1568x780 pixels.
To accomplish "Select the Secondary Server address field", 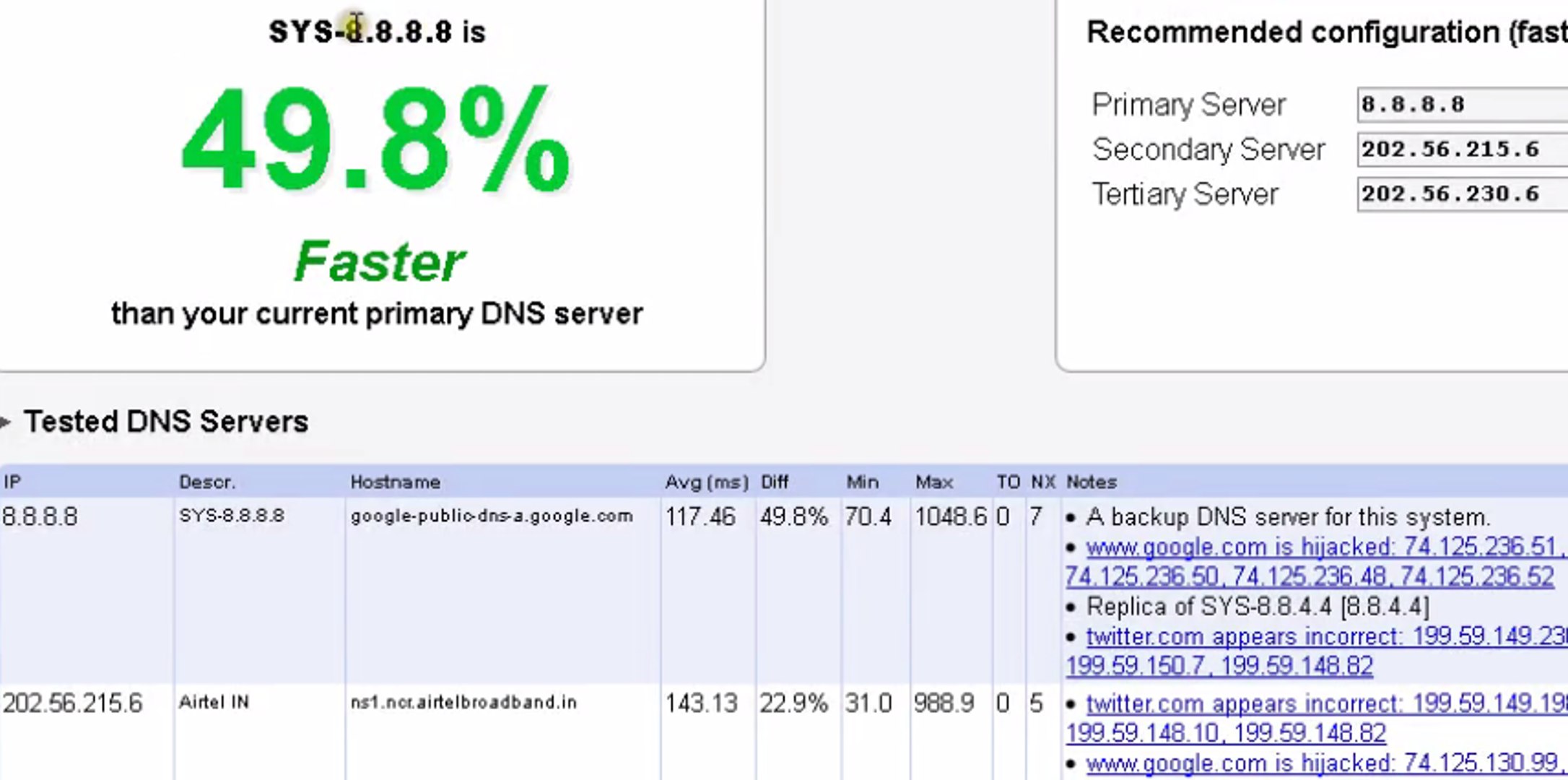I will coord(1458,149).
